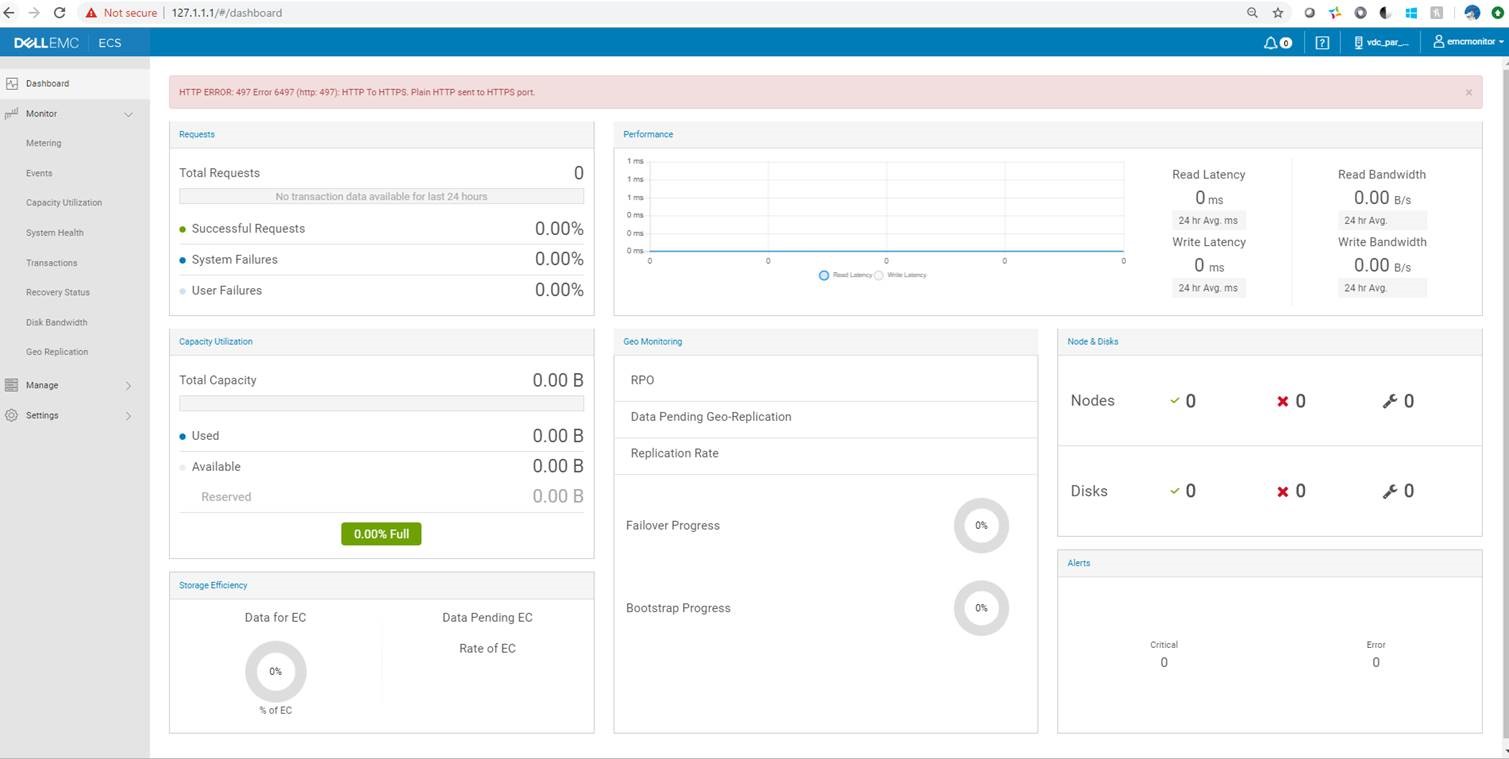This screenshot has width=1509, height=759.
Task: Open the Node & Disks panel link
Action: point(1093,341)
